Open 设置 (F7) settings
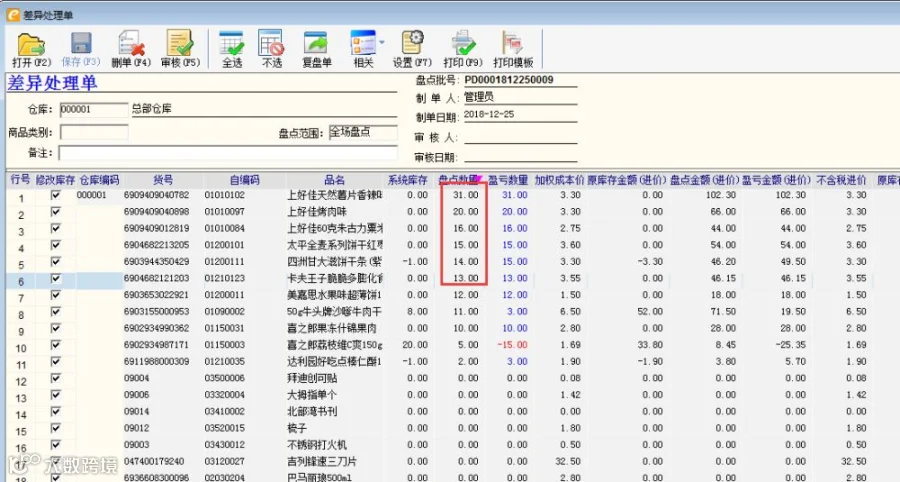The width and height of the screenshot is (900, 482). [x=412, y=50]
